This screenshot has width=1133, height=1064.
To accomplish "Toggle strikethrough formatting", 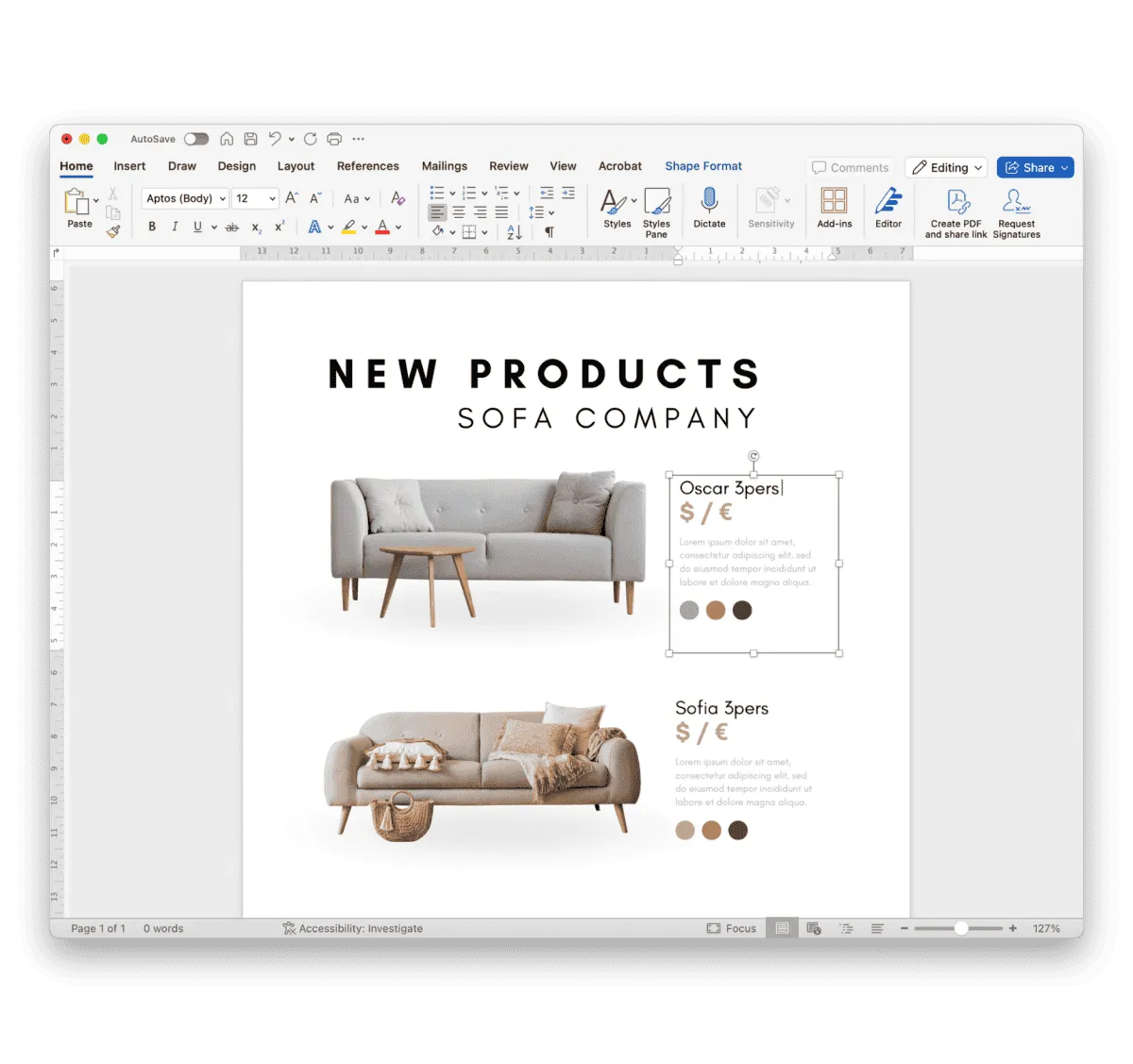I will tap(232, 227).
